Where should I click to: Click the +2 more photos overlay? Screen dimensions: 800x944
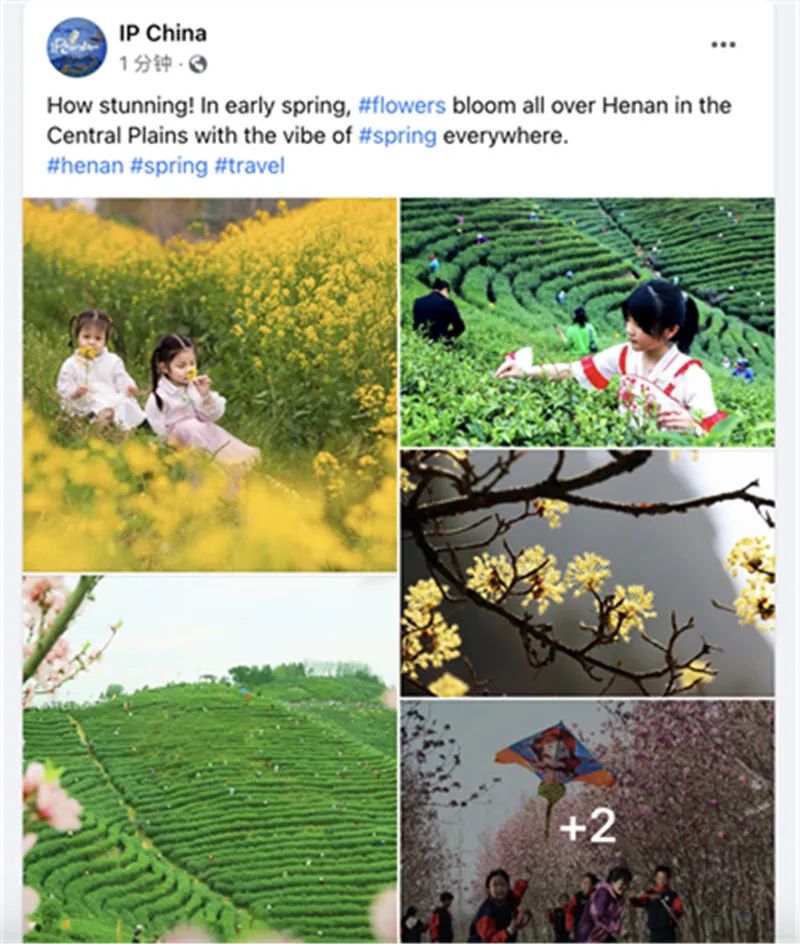588,827
